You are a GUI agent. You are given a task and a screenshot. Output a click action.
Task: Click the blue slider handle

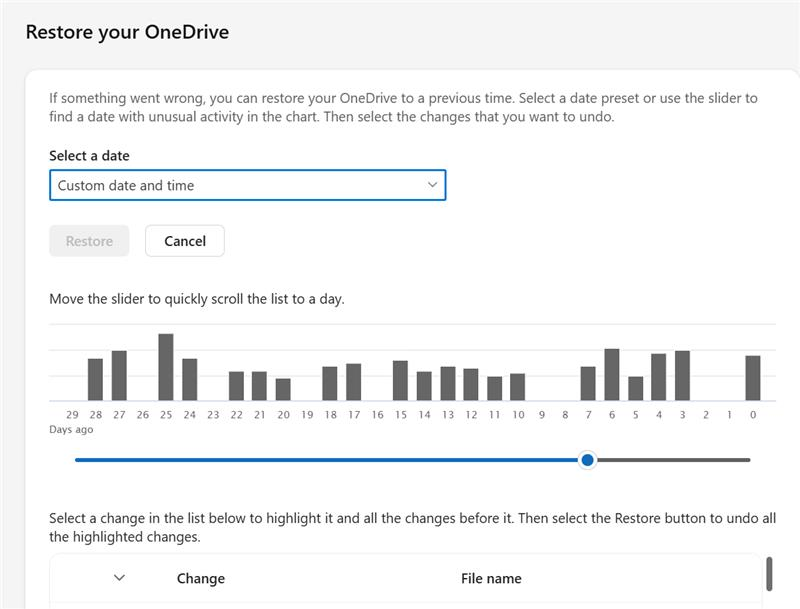point(588,460)
